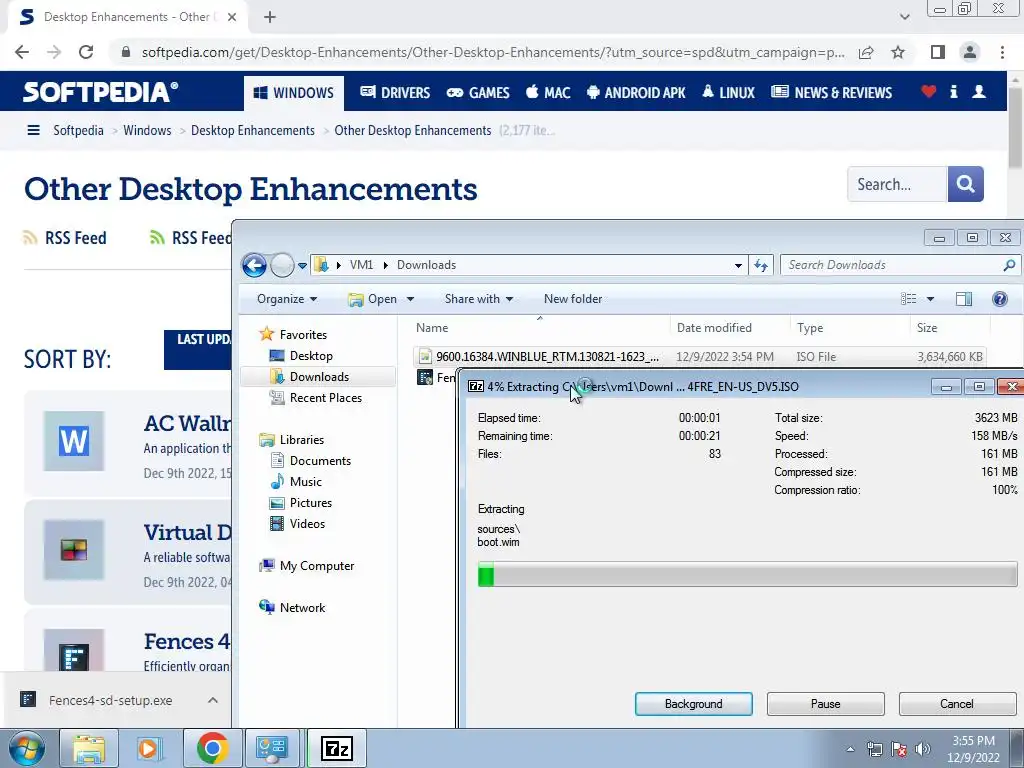The image size is (1024, 768).
Task: Click the AC Wallpaper W thumbnail
Action: (74, 441)
